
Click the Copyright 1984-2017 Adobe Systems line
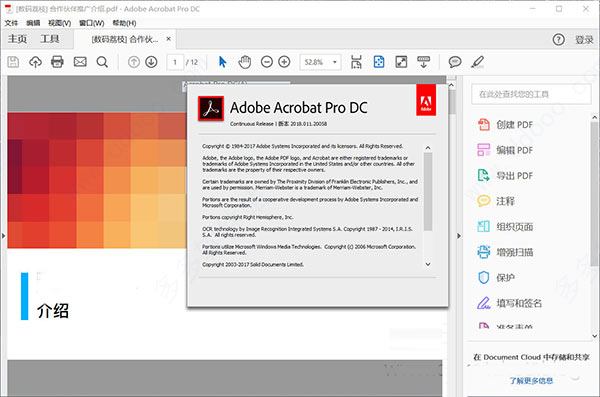tap(303, 146)
